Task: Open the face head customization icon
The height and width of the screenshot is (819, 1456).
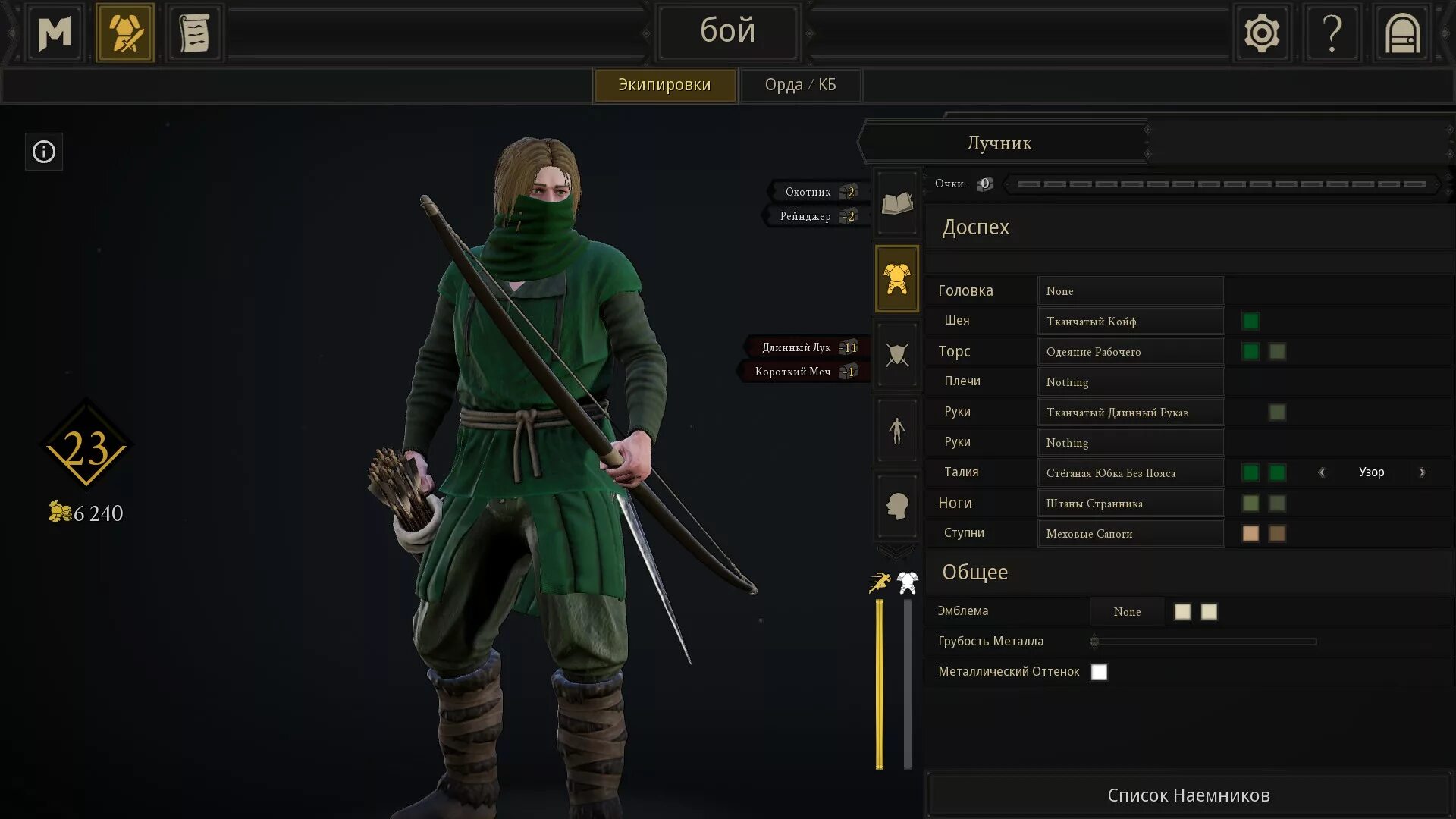Action: point(897,506)
